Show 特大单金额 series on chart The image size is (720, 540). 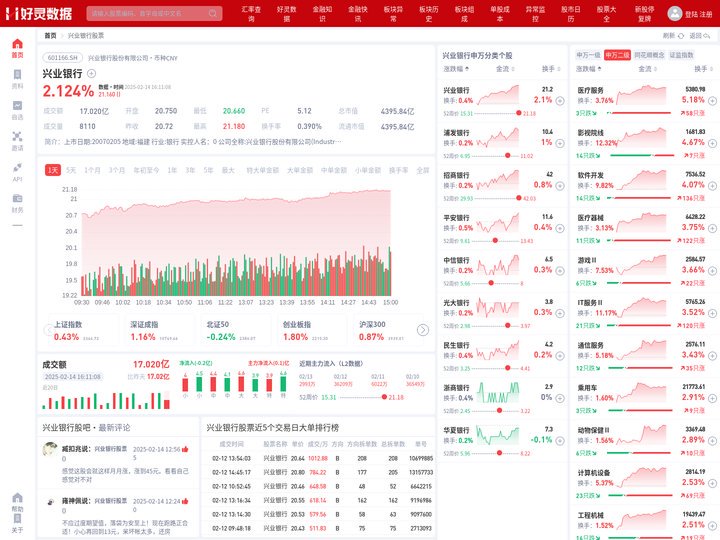click(x=263, y=170)
